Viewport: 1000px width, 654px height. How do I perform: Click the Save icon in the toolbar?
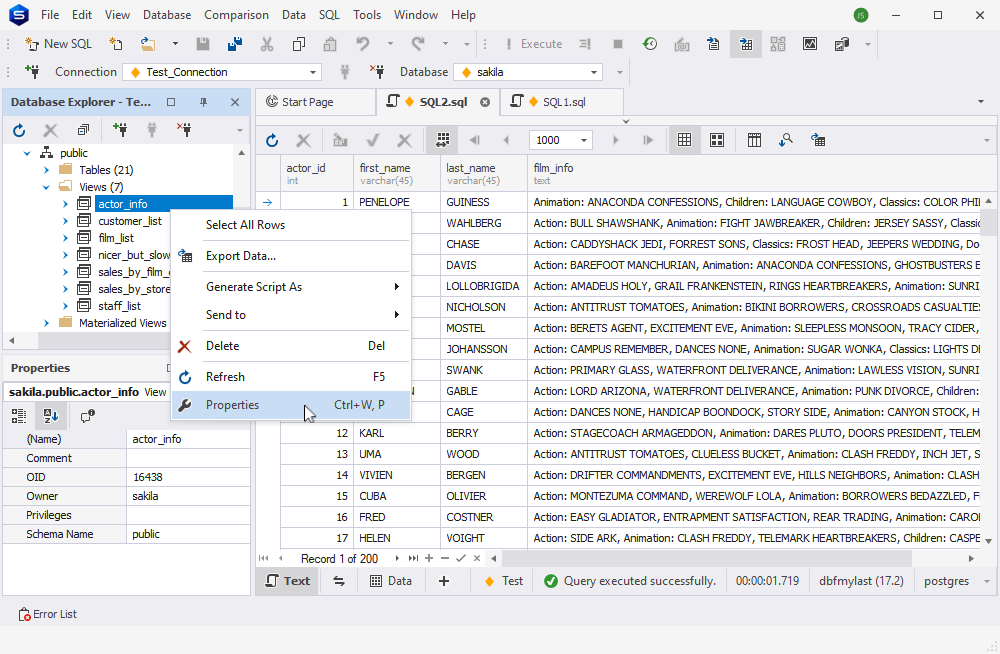pos(203,44)
